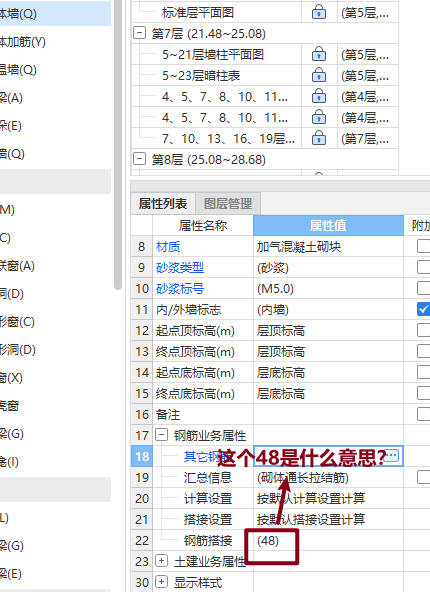Select the 体墙(Q) item in the left list

pos(55,14)
